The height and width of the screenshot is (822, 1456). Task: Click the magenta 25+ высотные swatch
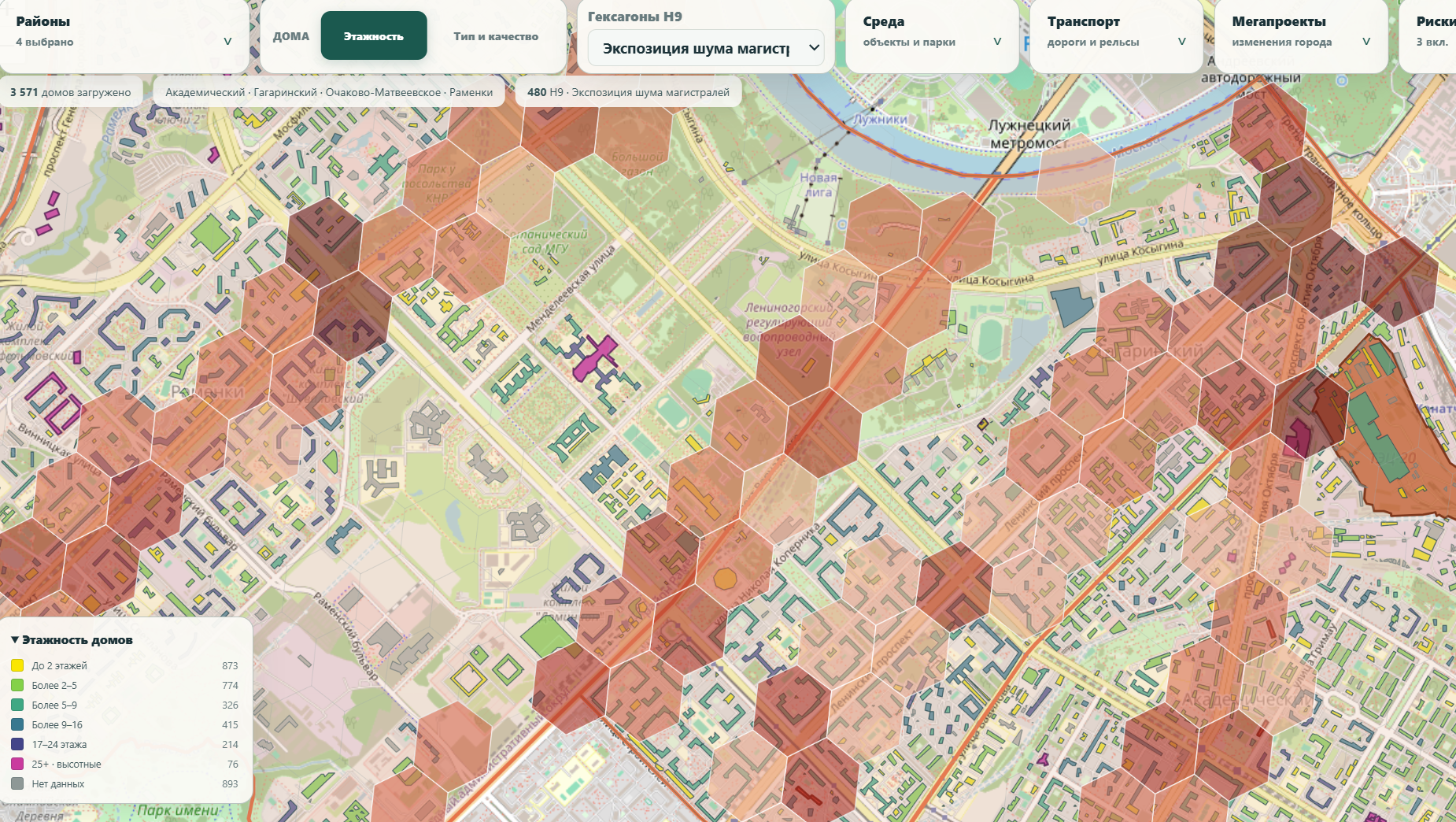click(17, 764)
